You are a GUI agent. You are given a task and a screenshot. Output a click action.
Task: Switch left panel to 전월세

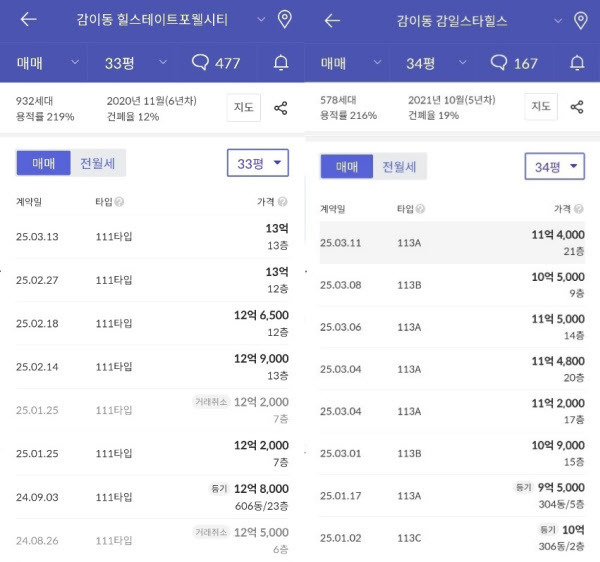click(98, 163)
